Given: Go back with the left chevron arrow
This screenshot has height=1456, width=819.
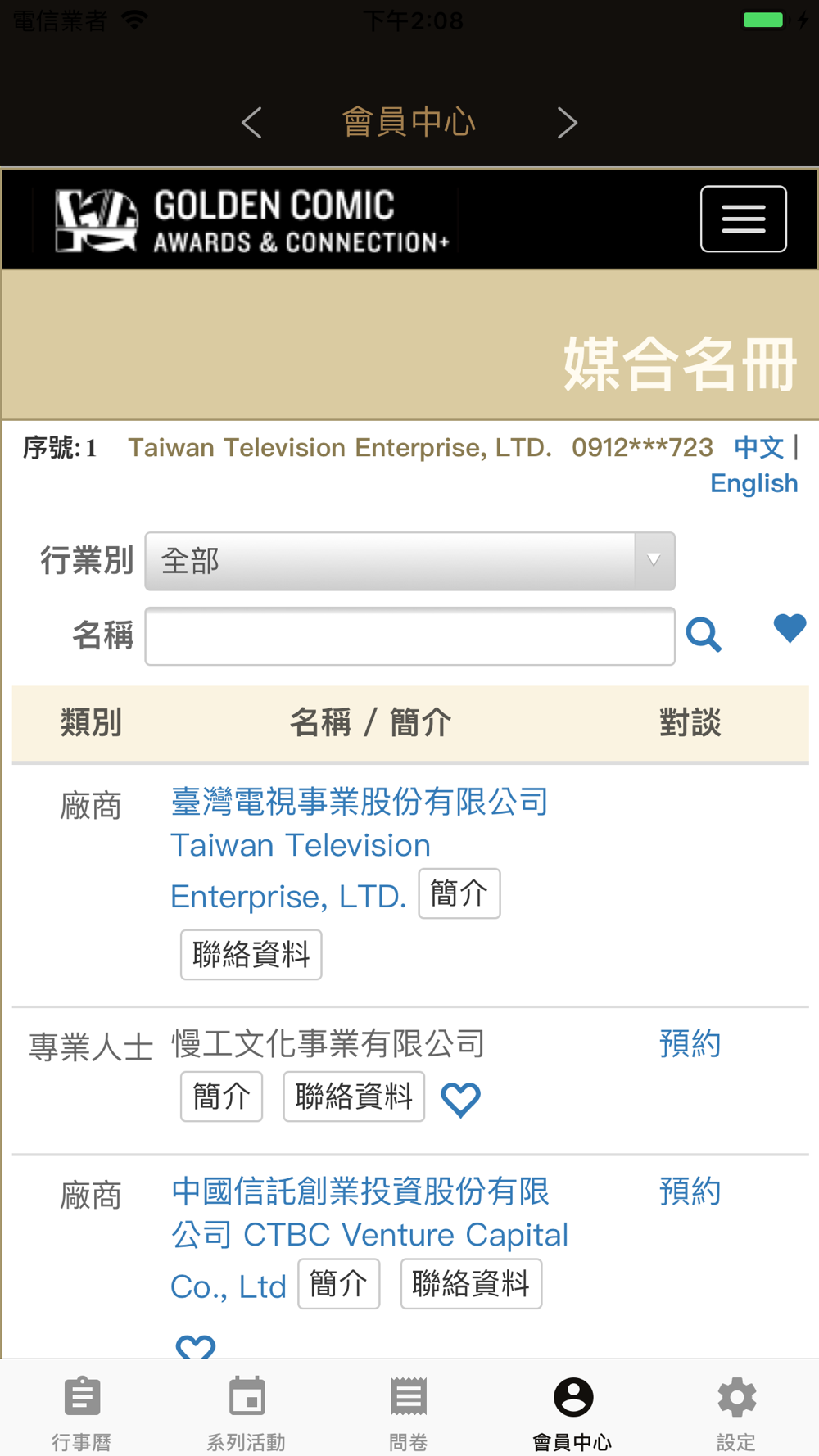Looking at the screenshot, I should point(251,123).
